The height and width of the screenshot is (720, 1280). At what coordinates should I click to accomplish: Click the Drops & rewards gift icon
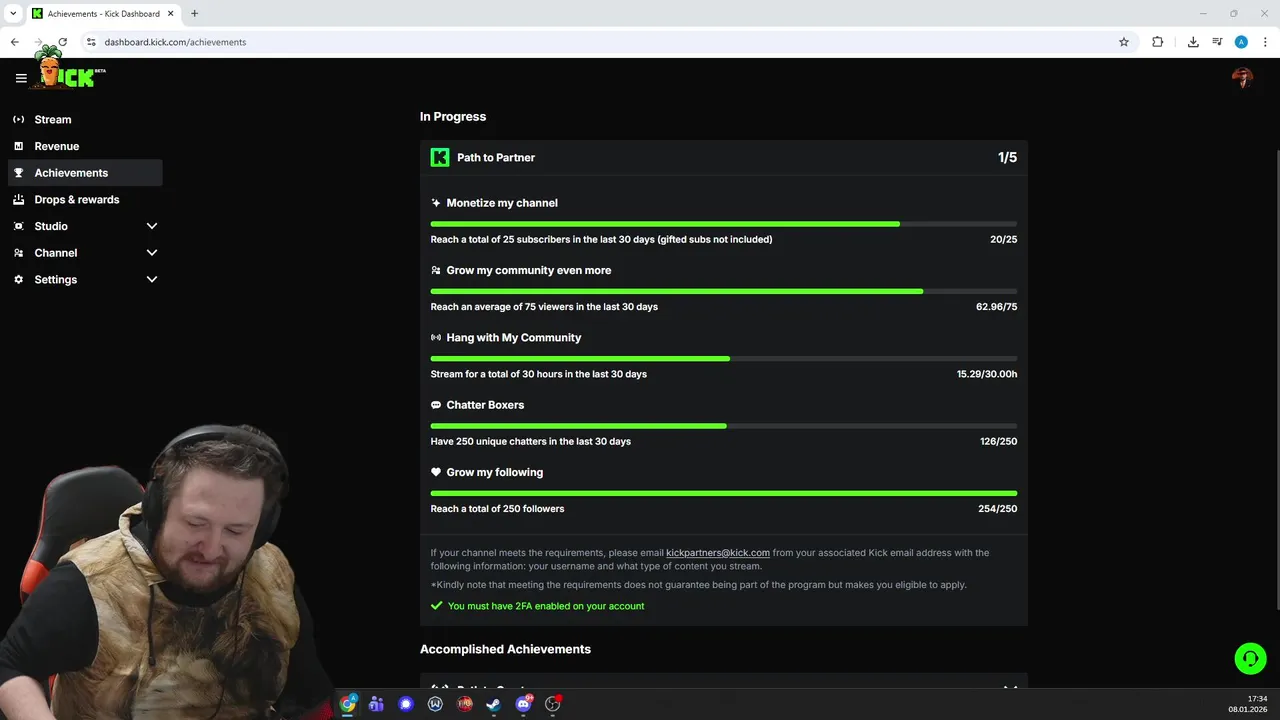tap(18, 199)
